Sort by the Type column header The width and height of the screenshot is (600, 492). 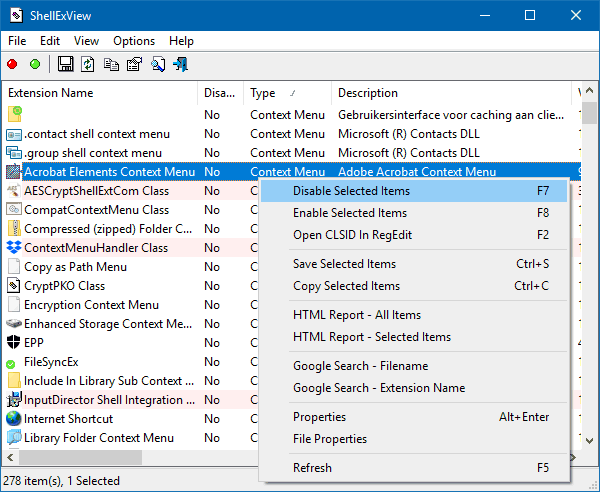click(x=287, y=93)
